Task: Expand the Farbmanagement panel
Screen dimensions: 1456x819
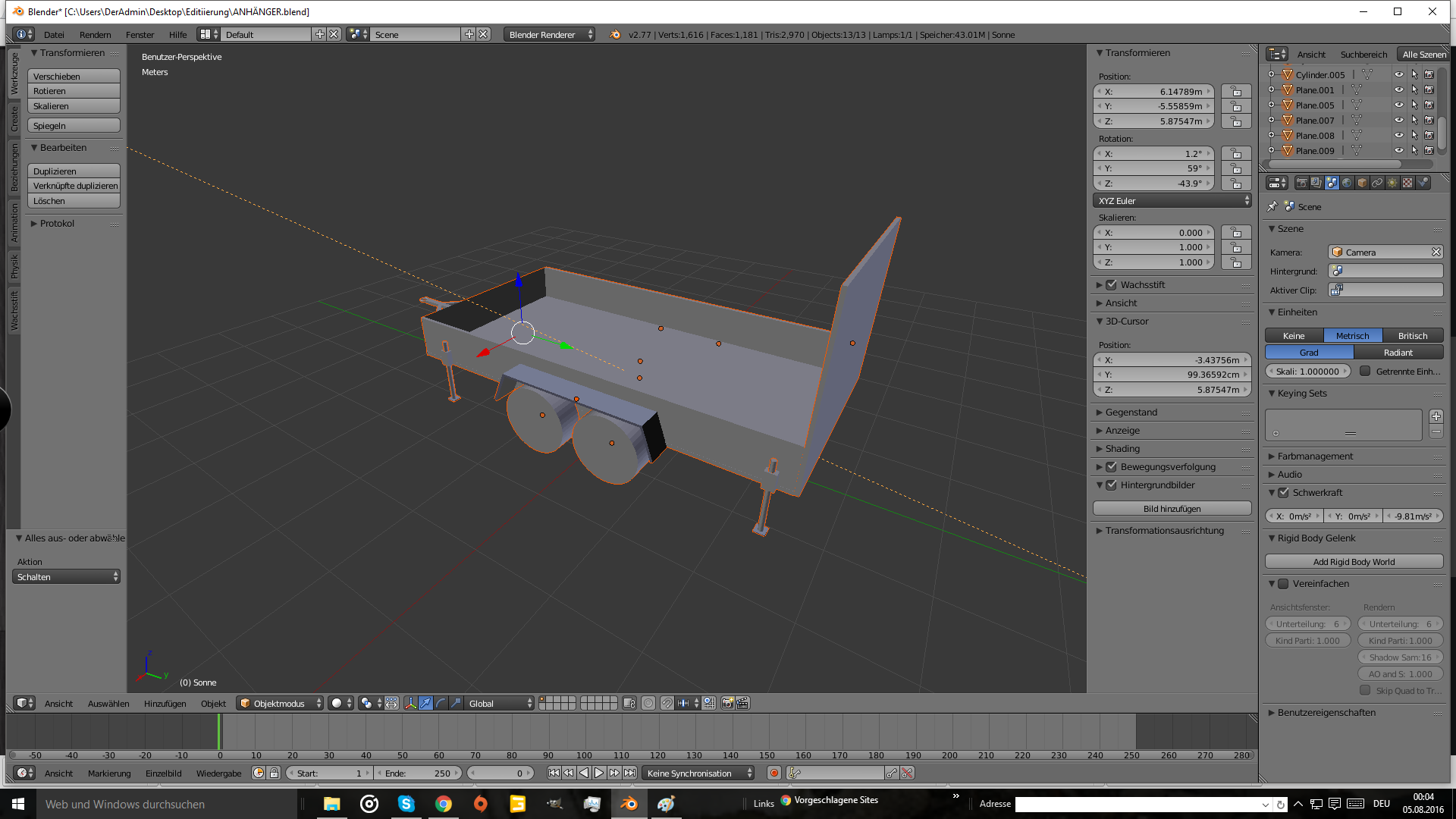Action: [x=1315, y=456]
